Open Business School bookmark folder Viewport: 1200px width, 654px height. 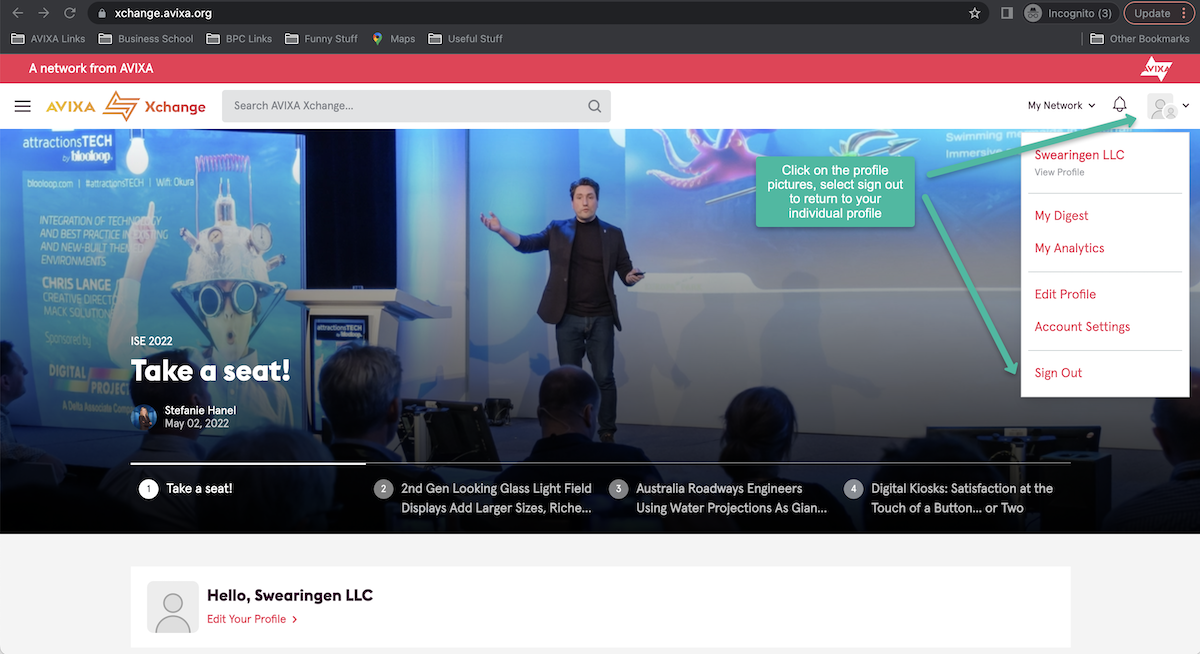[146, 39]
